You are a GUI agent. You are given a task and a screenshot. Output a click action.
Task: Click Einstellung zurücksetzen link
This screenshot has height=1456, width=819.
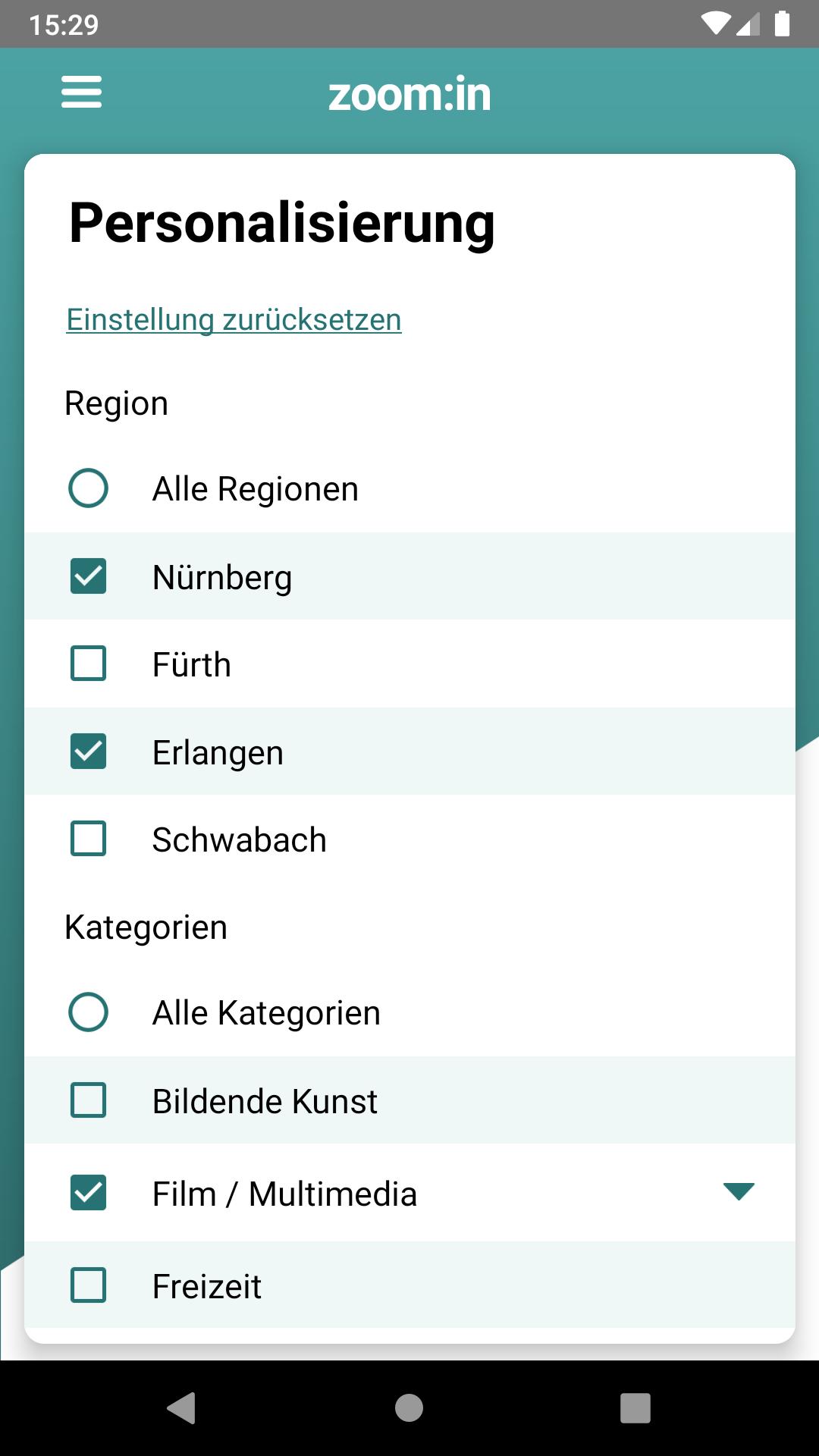(x=234, y=320)
